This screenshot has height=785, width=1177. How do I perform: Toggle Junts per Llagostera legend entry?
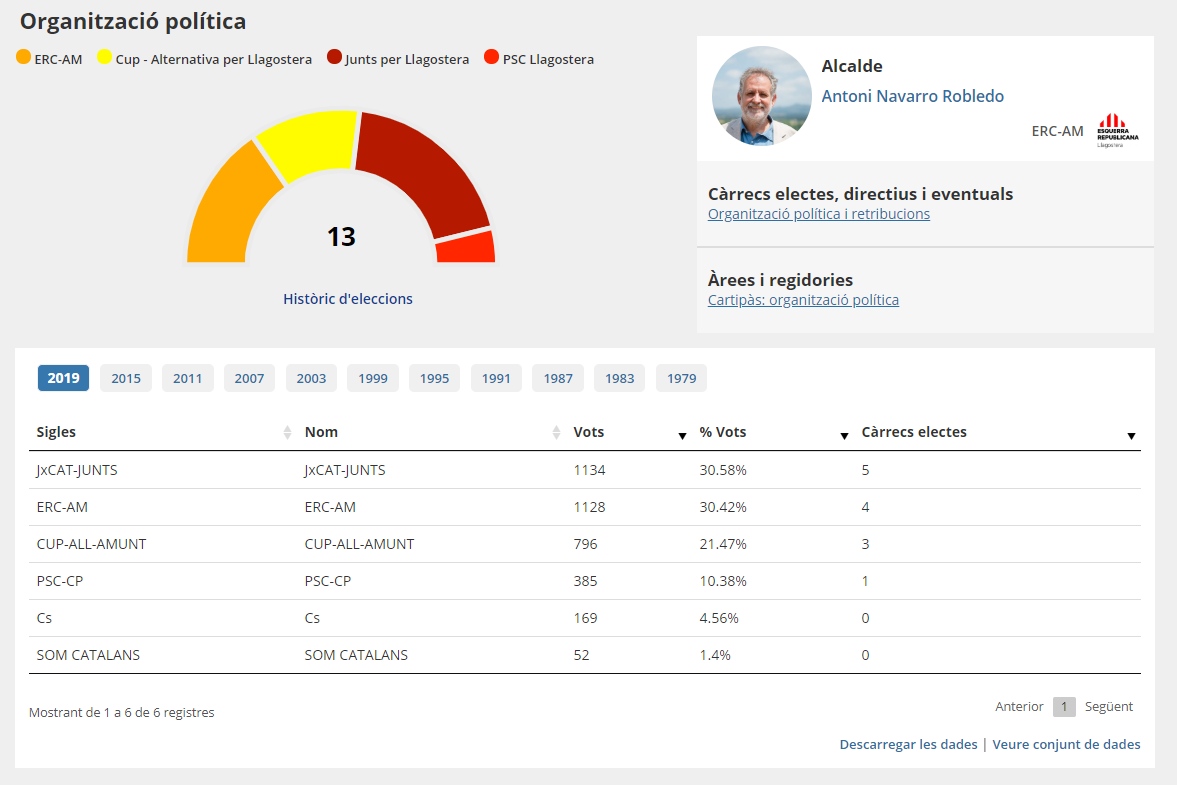(397, 59)
